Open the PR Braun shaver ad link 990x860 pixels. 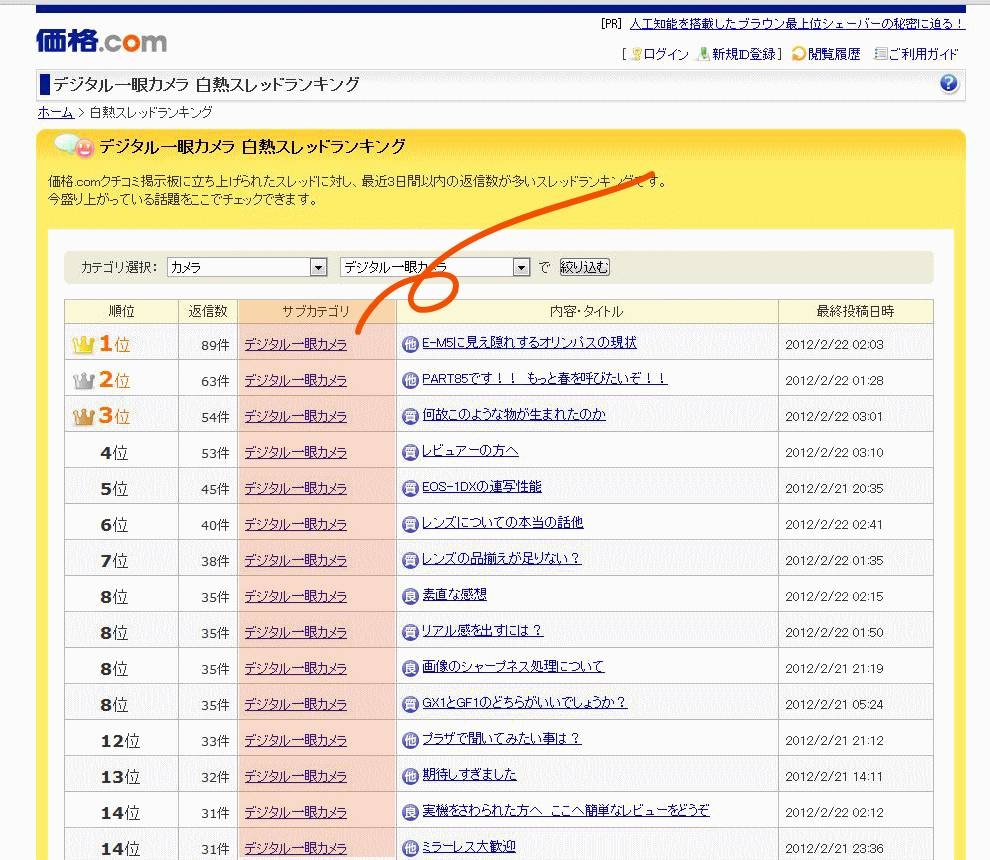796,24
